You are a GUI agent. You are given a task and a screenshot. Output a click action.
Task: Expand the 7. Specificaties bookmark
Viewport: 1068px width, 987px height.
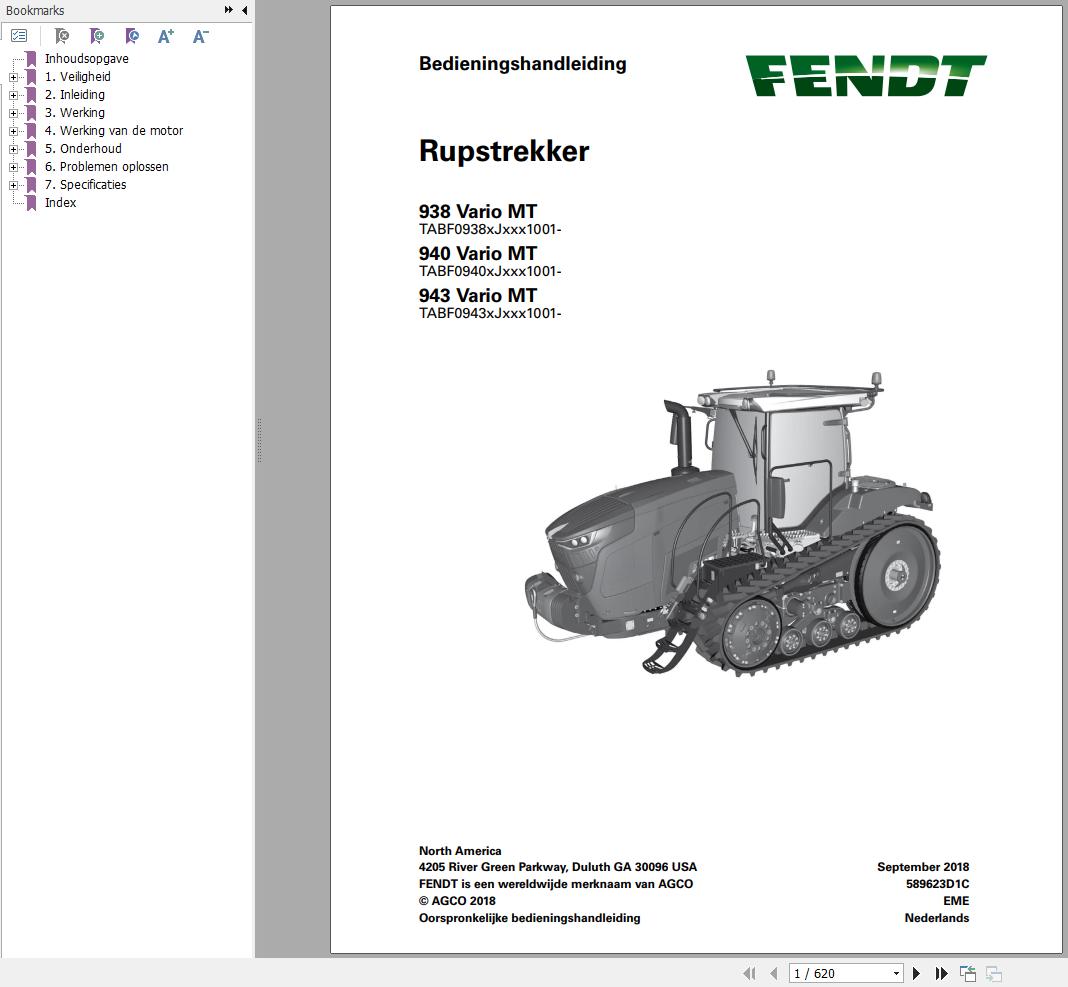14,185
